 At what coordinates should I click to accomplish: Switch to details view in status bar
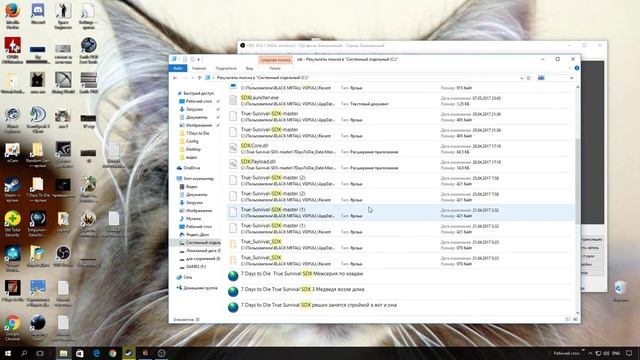pyautogui.click(x=568, y=320)
